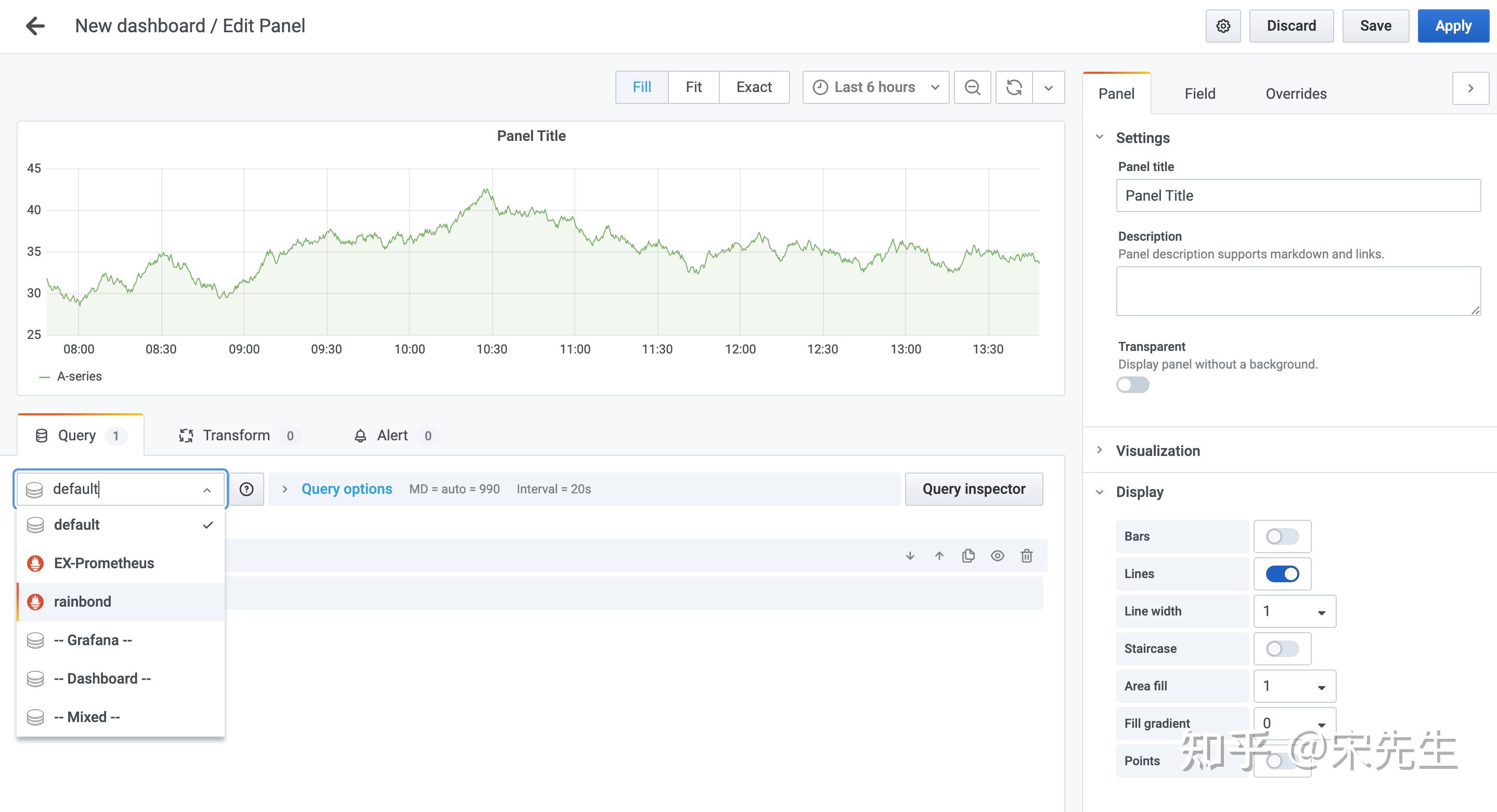Zoom out the time range
1497x812 pixels.
[972, 87]
